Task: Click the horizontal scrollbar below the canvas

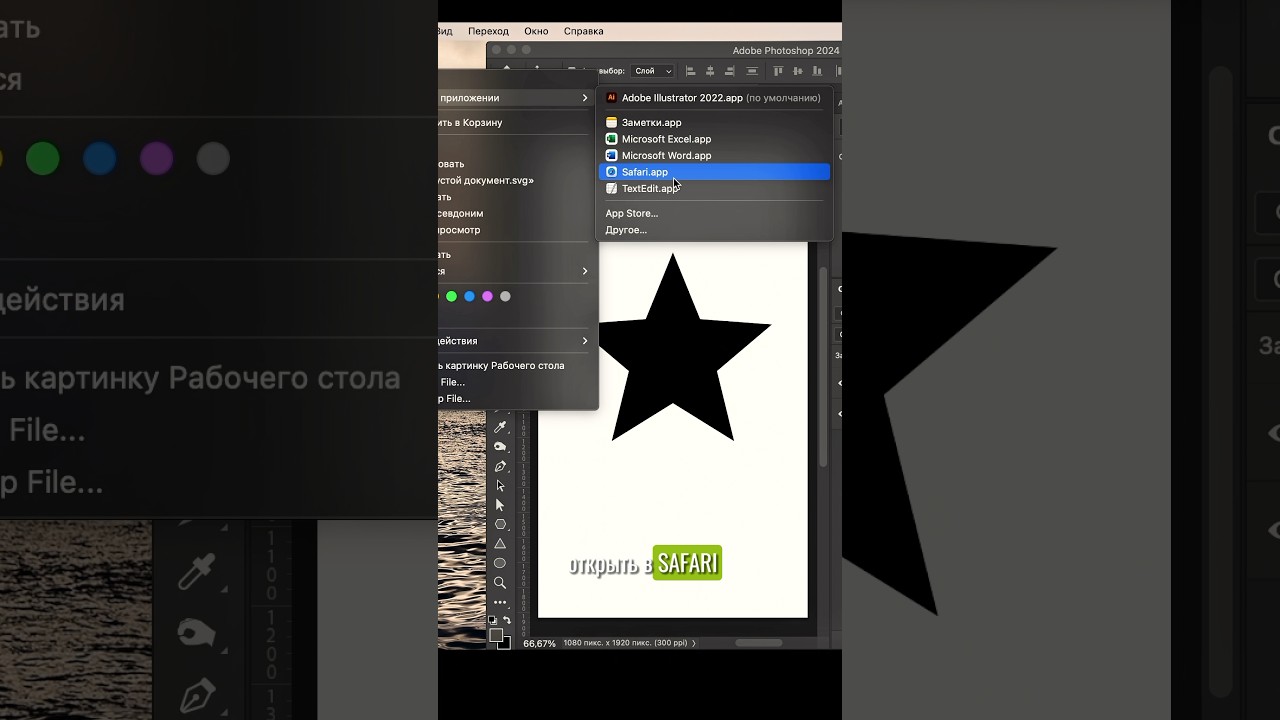Action: pos(759,643)
